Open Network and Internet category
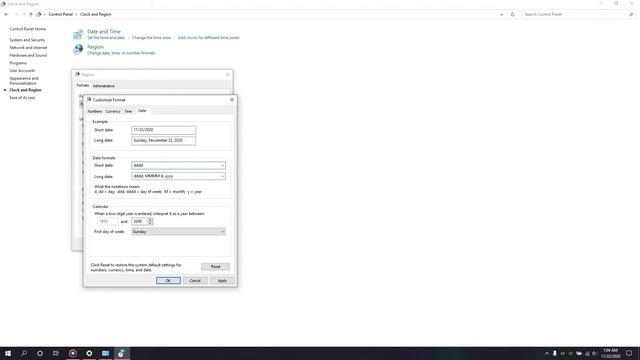Image resolution: width=640 pixels, height=360 pixels. click(x=28, y=48)
